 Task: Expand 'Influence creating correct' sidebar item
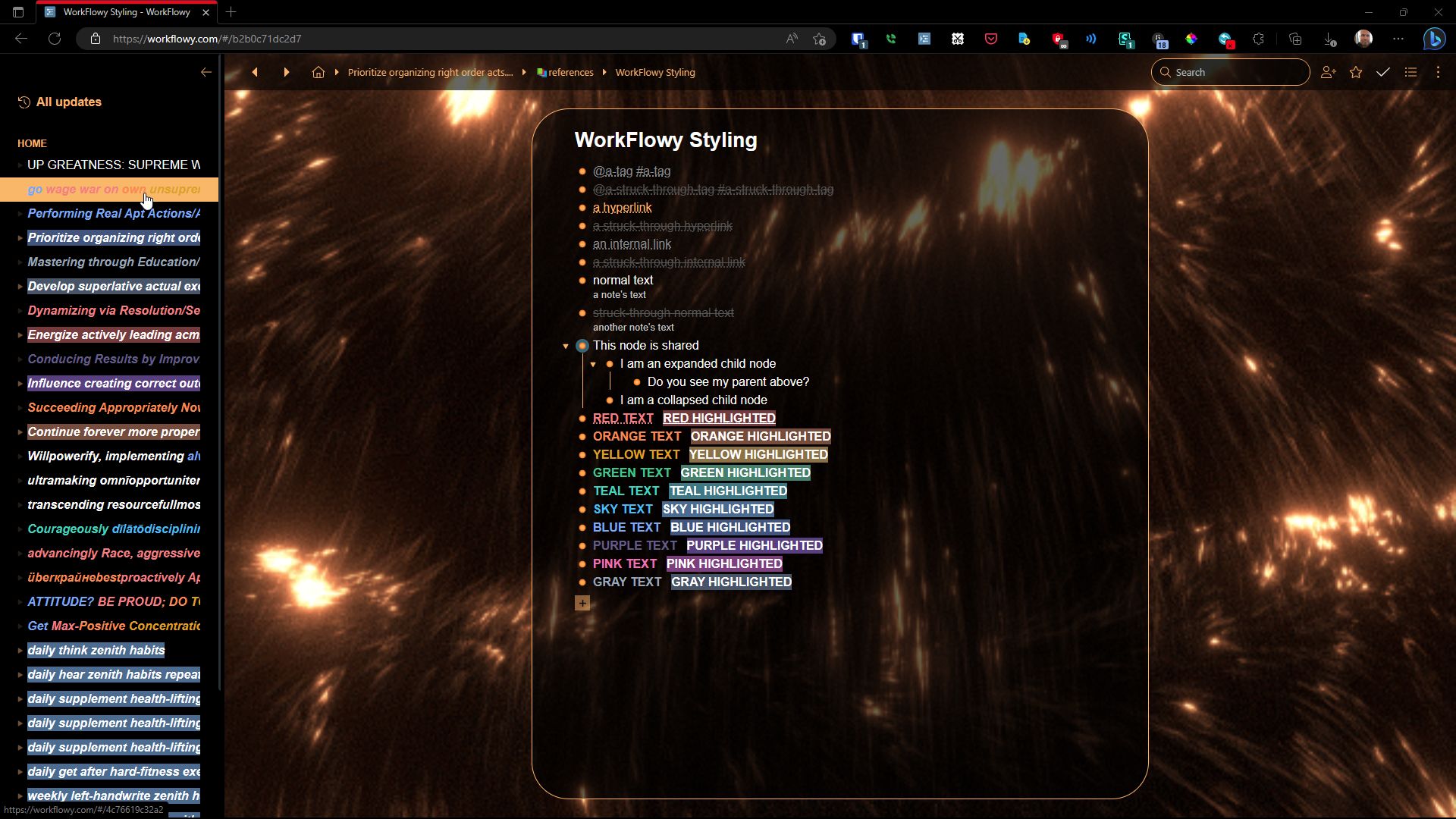pos(20,384)
